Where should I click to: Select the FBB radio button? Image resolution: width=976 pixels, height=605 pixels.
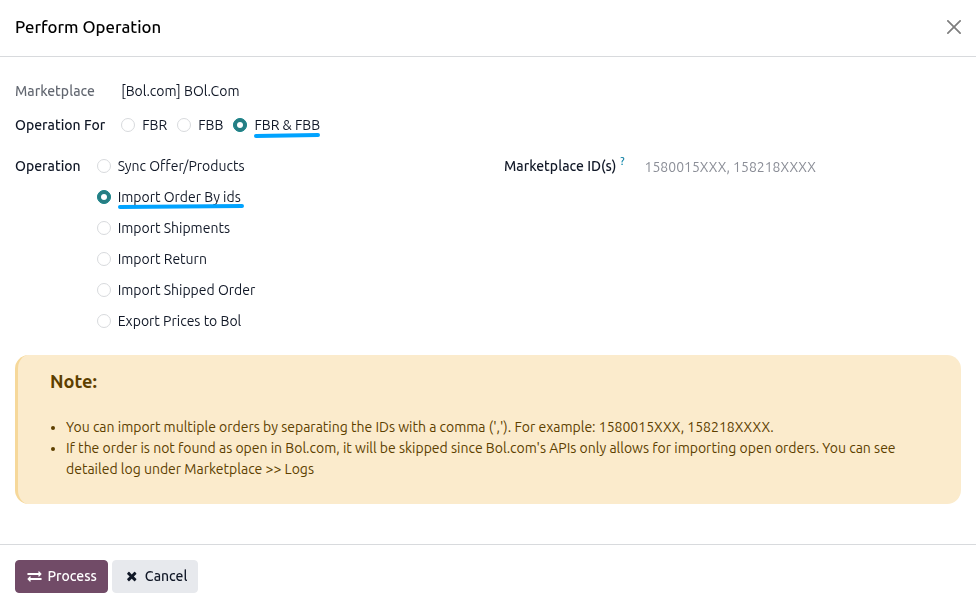pyautogui.click(x=184, y=125)
